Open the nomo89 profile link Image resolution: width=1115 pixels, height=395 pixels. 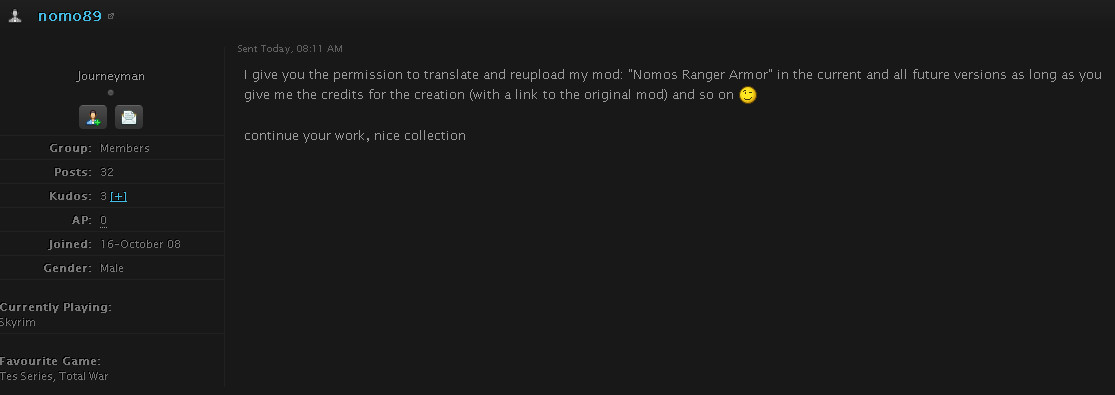(70, 16)
